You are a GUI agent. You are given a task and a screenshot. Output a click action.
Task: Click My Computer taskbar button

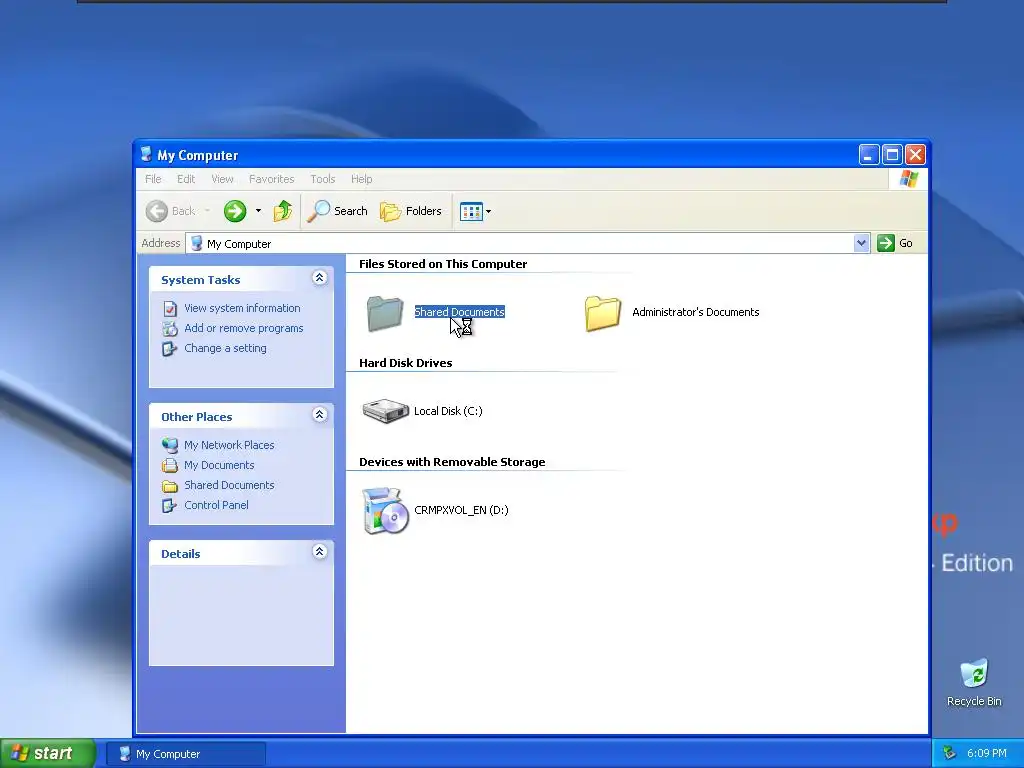(x=186, y=754)
